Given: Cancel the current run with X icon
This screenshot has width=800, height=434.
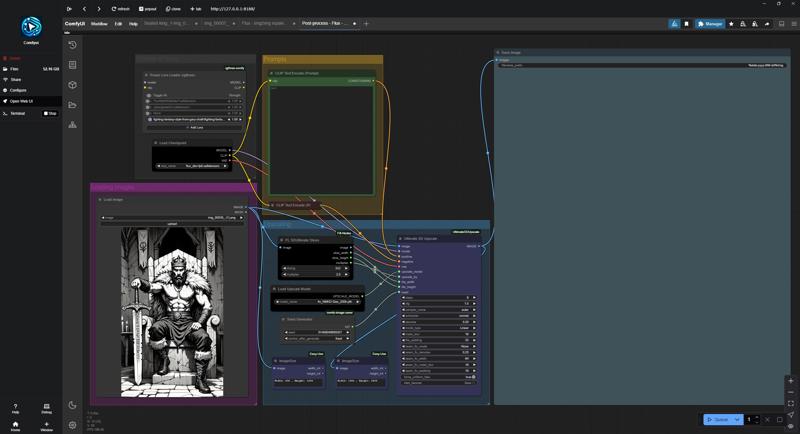Looking at the screenshot, I should 767,419.
